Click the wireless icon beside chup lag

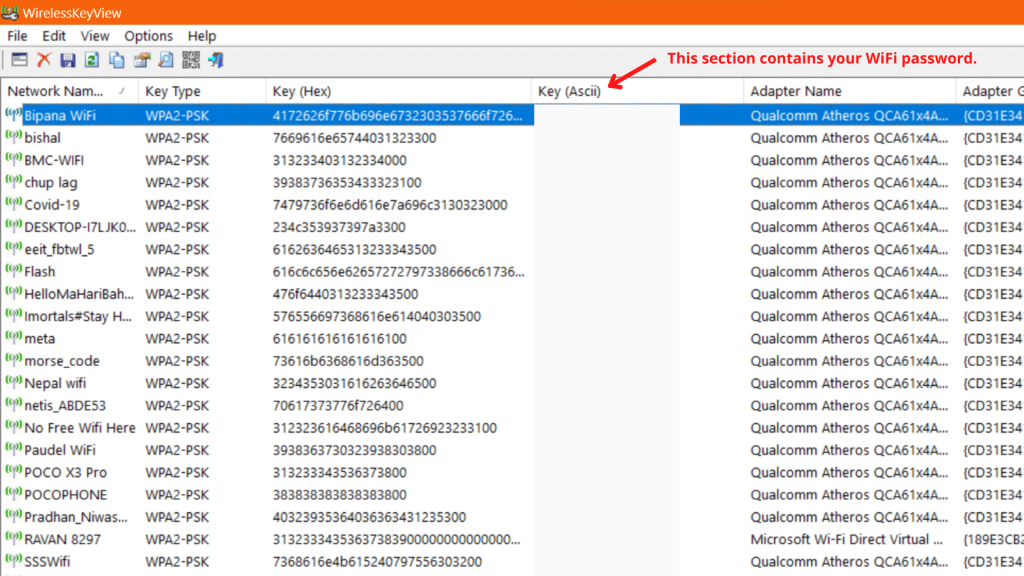[13, 182]
